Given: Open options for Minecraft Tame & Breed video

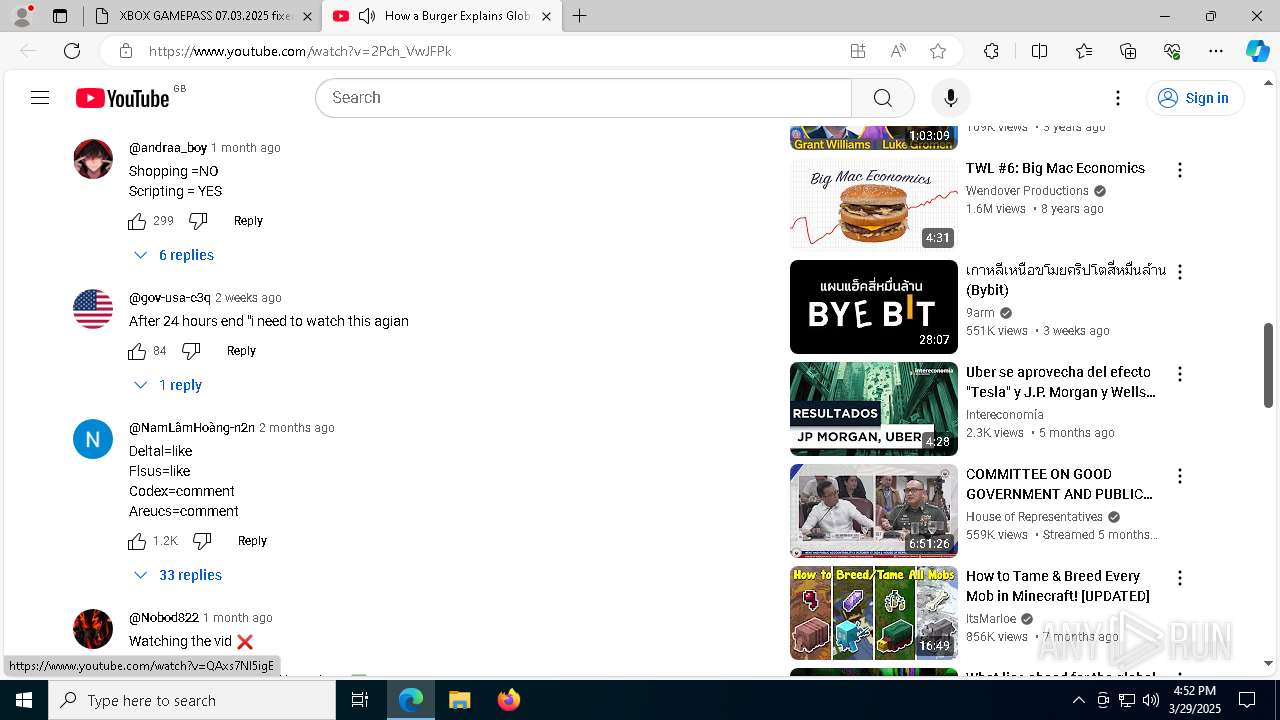Looking at the screenshot, I should (1180, 578).
